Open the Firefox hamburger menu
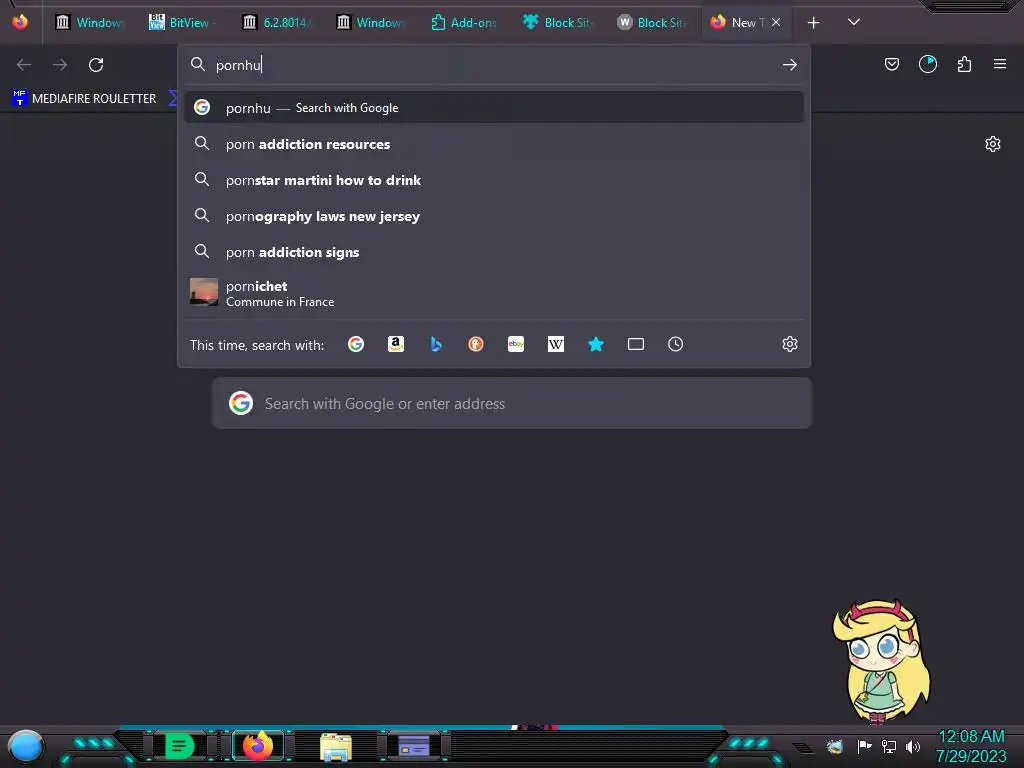 pyautogui.click(x=999, y=64)
